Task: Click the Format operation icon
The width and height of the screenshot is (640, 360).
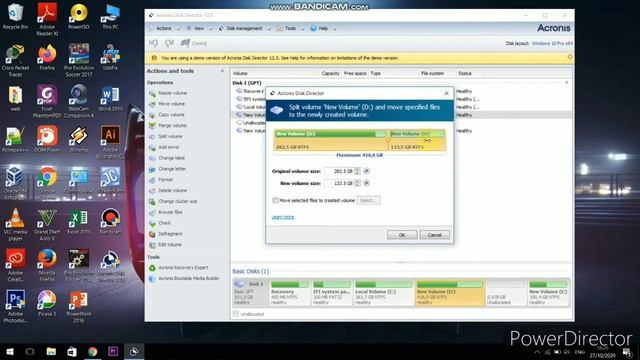Action: (152, 180)
